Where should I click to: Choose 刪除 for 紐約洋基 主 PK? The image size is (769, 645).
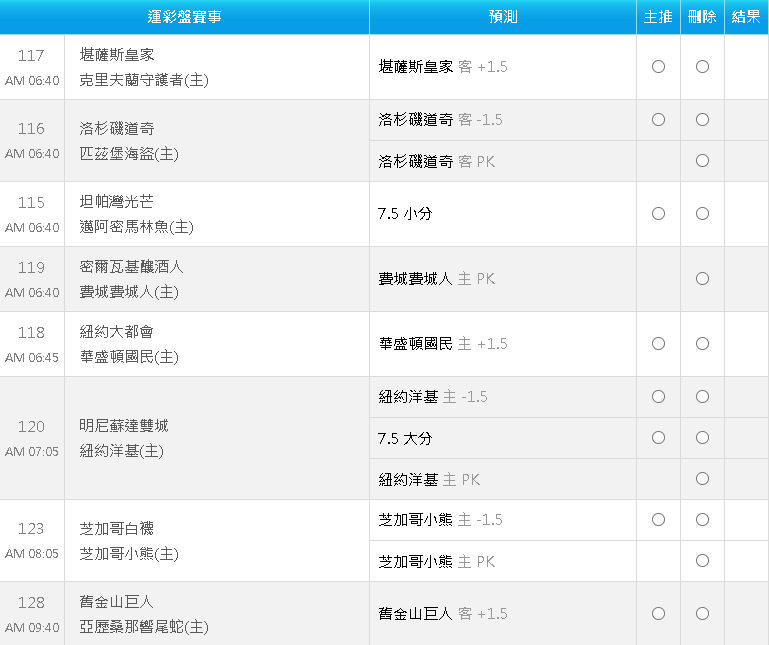[702, 479]
